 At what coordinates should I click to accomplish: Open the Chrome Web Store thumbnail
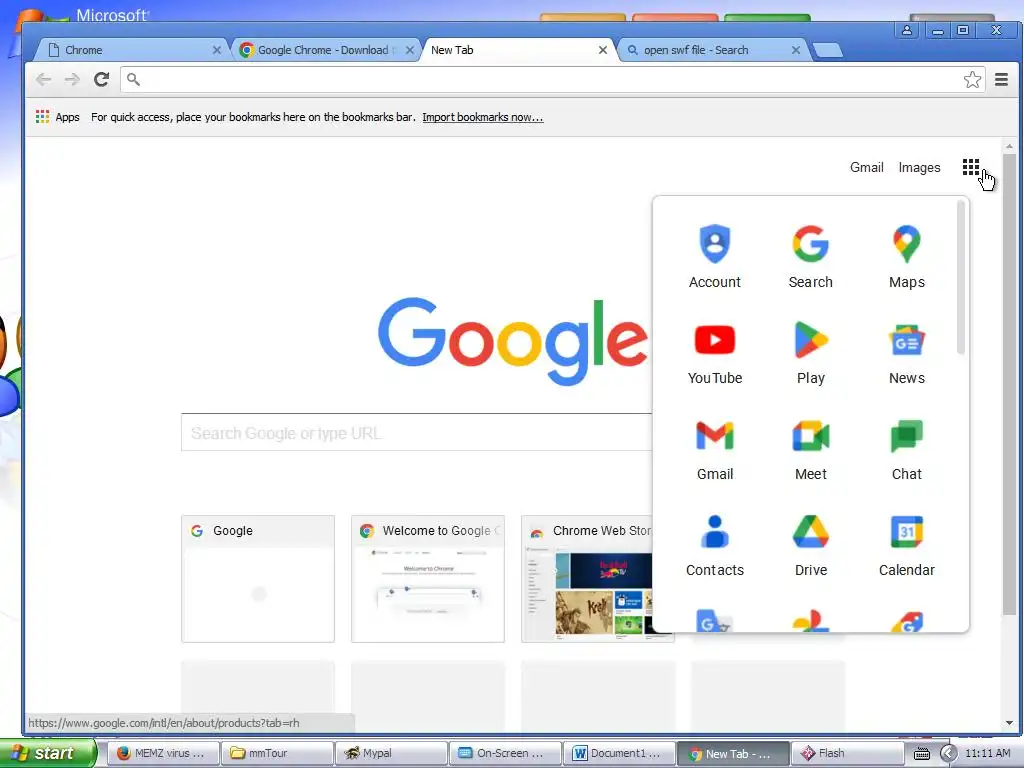(x=586, y=579)
